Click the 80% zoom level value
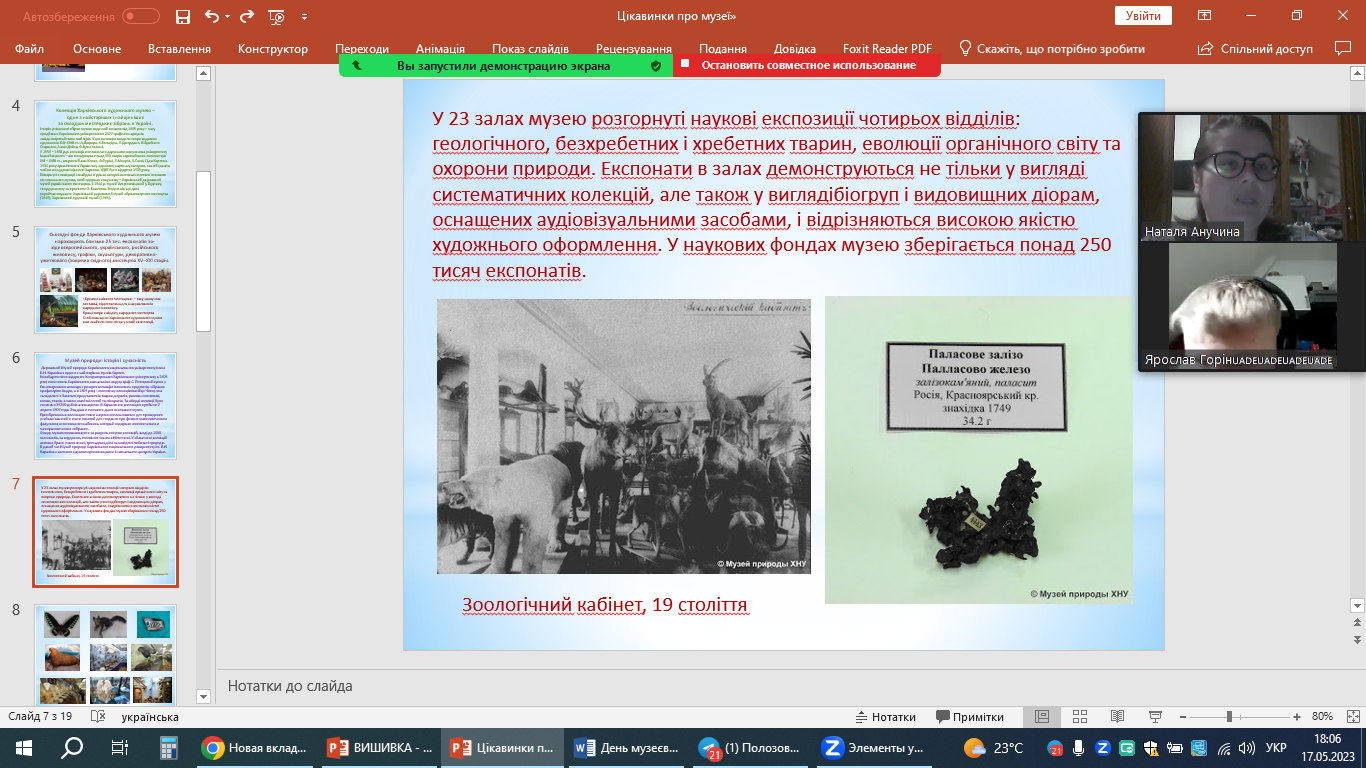This screenshot has width=1366, height=768. 1322,717
